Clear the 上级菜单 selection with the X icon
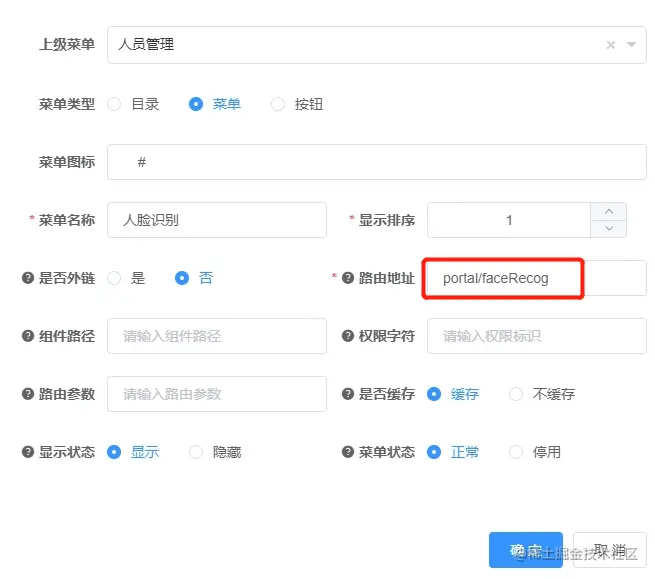Image resolution: width=655 pixels, height=579 pixels. [611, 45]
